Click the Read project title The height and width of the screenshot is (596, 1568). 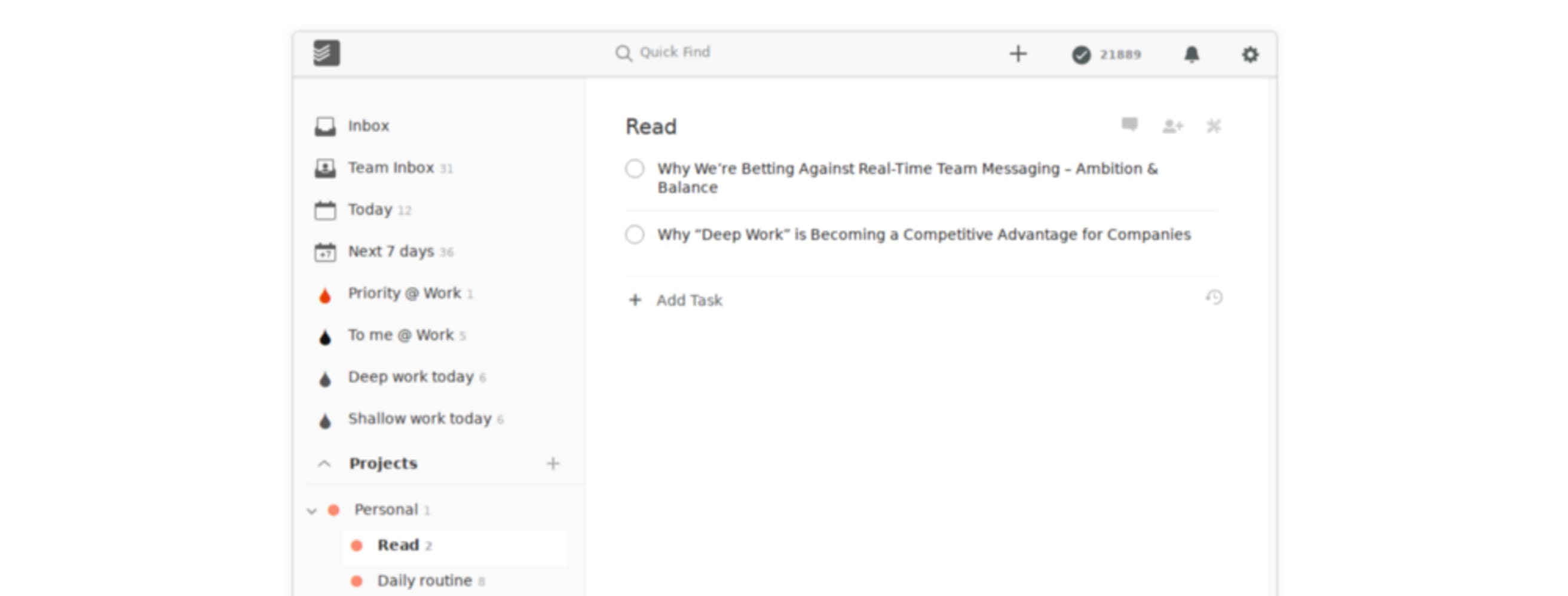[x=651, y=127]
